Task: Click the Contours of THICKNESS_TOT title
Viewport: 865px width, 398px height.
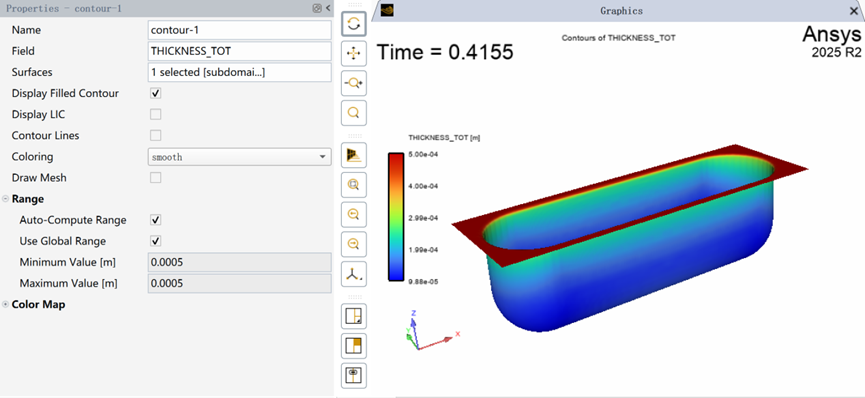Action: [618, 38]
